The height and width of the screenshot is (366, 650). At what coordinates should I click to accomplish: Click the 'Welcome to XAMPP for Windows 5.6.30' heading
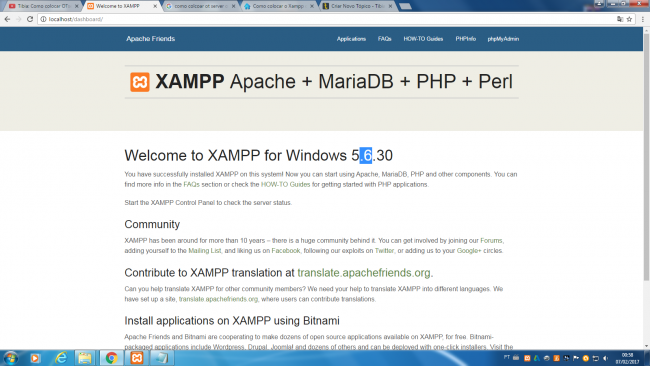(259, 155)
